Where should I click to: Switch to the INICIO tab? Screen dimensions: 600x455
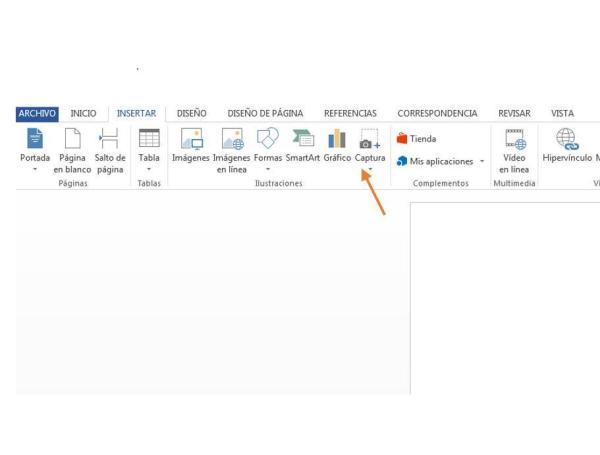click(x=85, y=114)
